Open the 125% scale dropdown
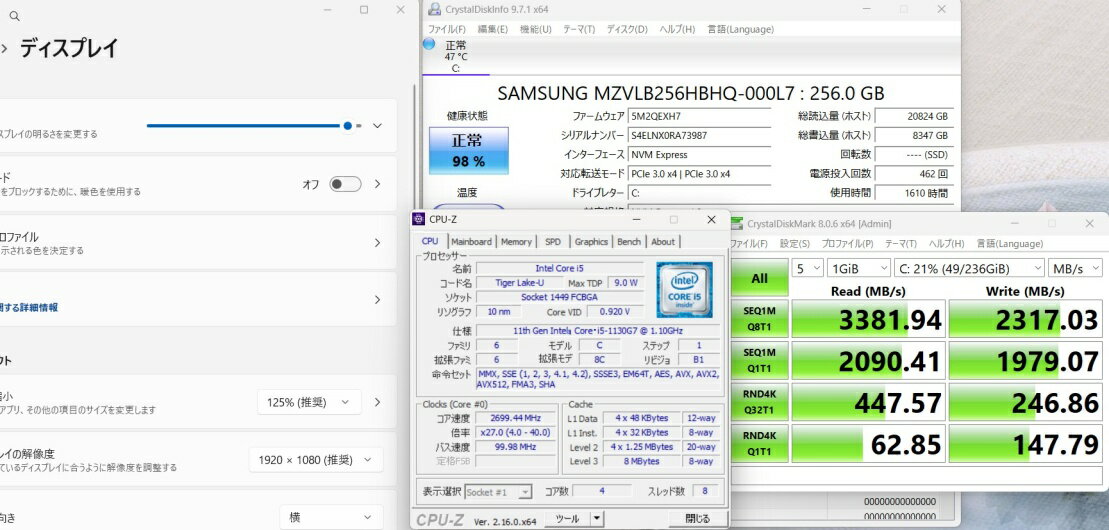Image resolution: width=1109 pixels, height=530 pixels. tap(309, 402)
